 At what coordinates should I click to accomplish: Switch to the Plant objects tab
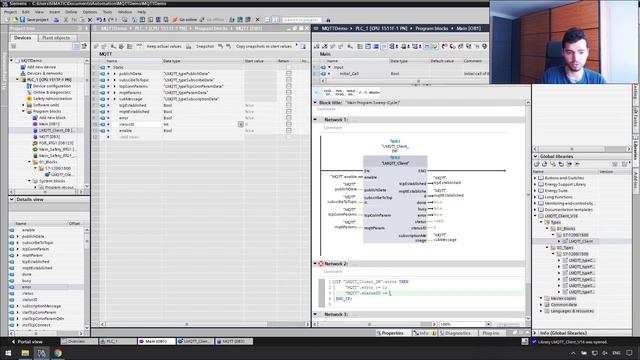(56, 38)
